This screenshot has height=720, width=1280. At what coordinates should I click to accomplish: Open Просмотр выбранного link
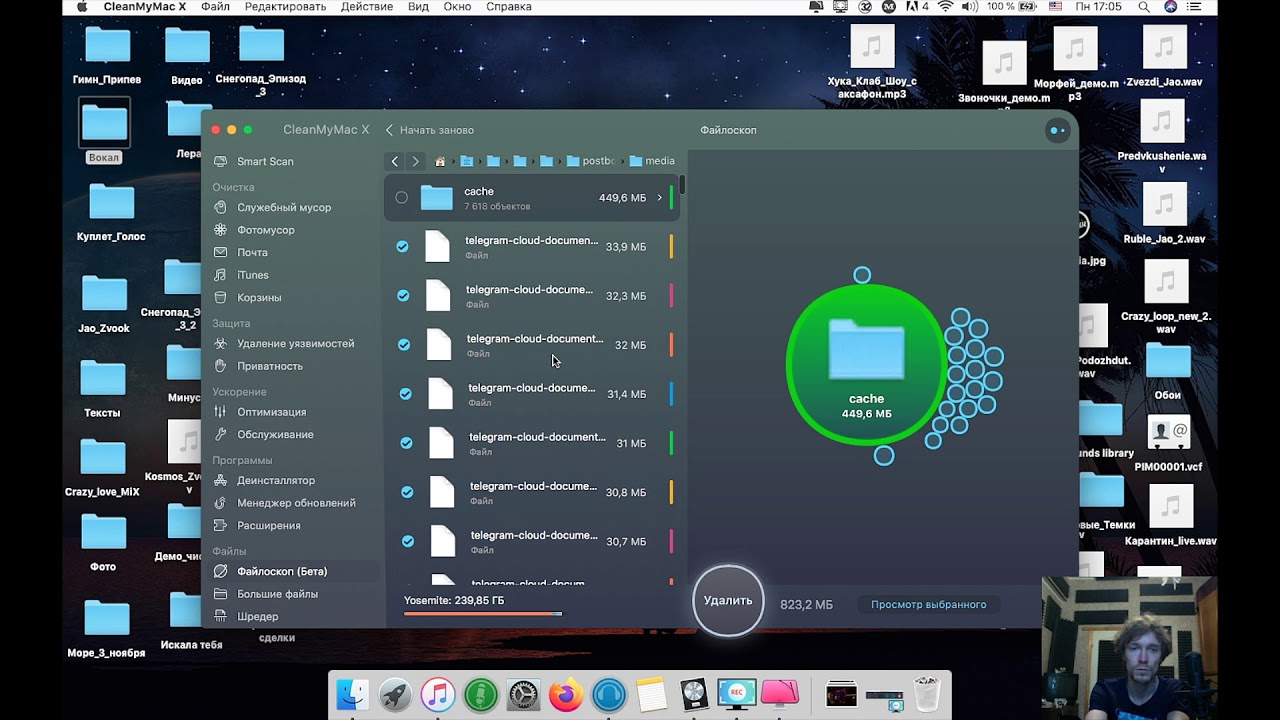point(928,604)
